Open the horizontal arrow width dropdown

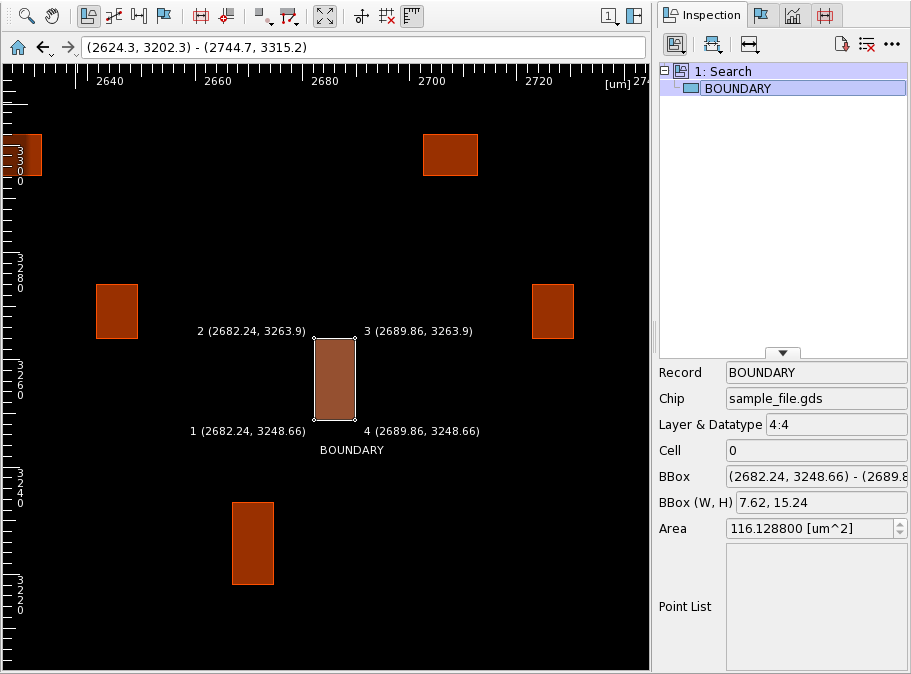pos(749,44)
